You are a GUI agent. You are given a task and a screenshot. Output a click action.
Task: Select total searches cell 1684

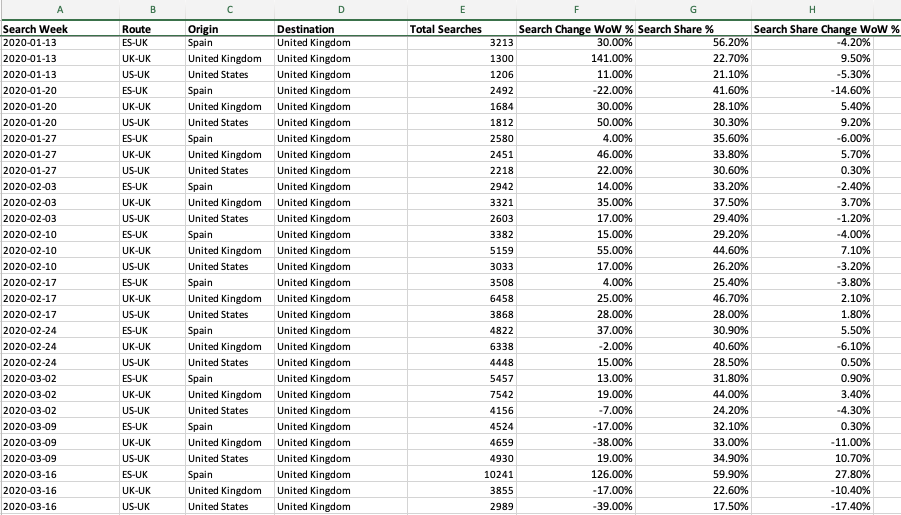click(x=461, y=106)
